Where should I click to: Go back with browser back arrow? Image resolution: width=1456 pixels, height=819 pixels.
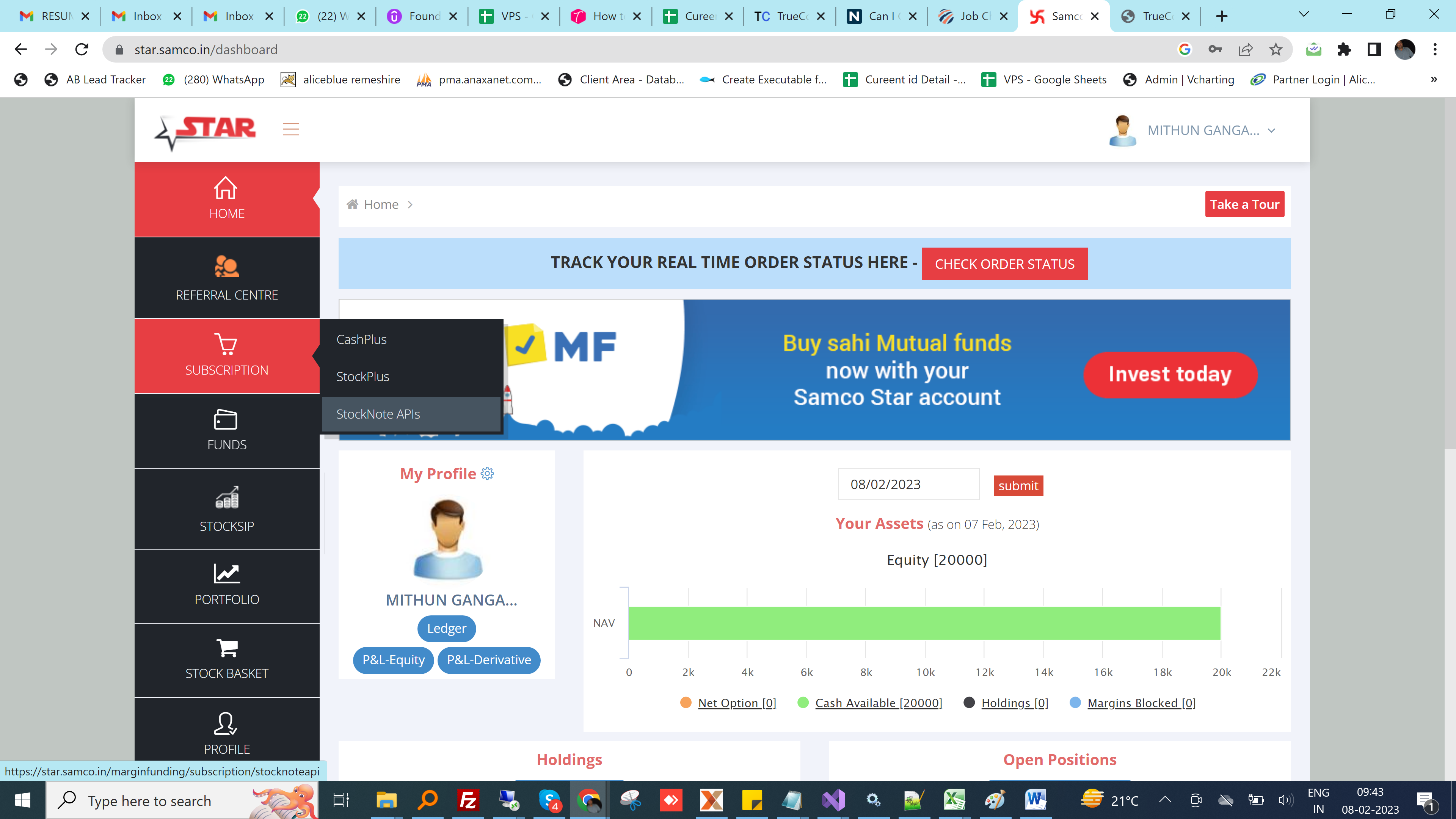(21, 49)
